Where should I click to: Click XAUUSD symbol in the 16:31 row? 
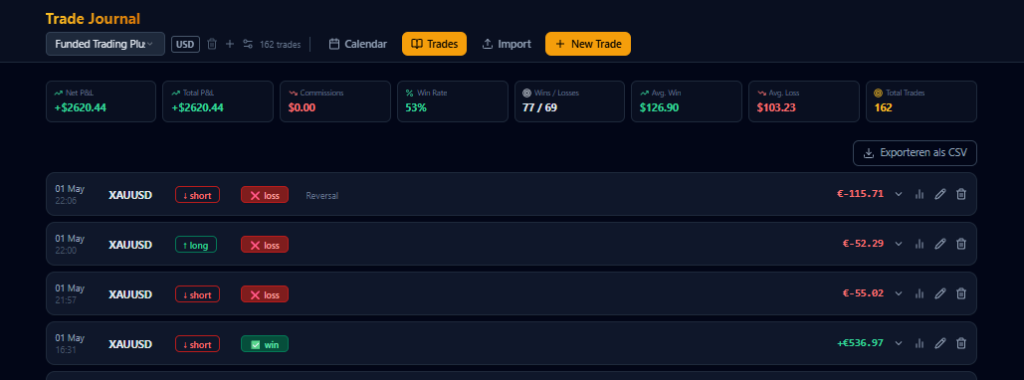pos(130,344)
